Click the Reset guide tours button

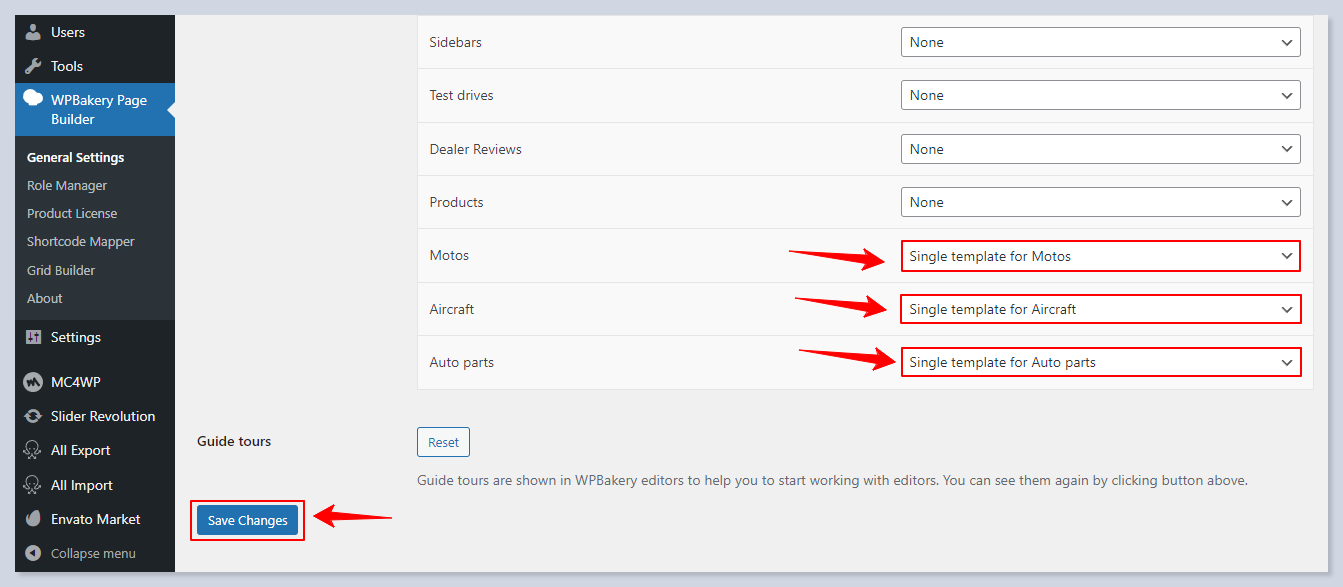(x=443, y=442)
